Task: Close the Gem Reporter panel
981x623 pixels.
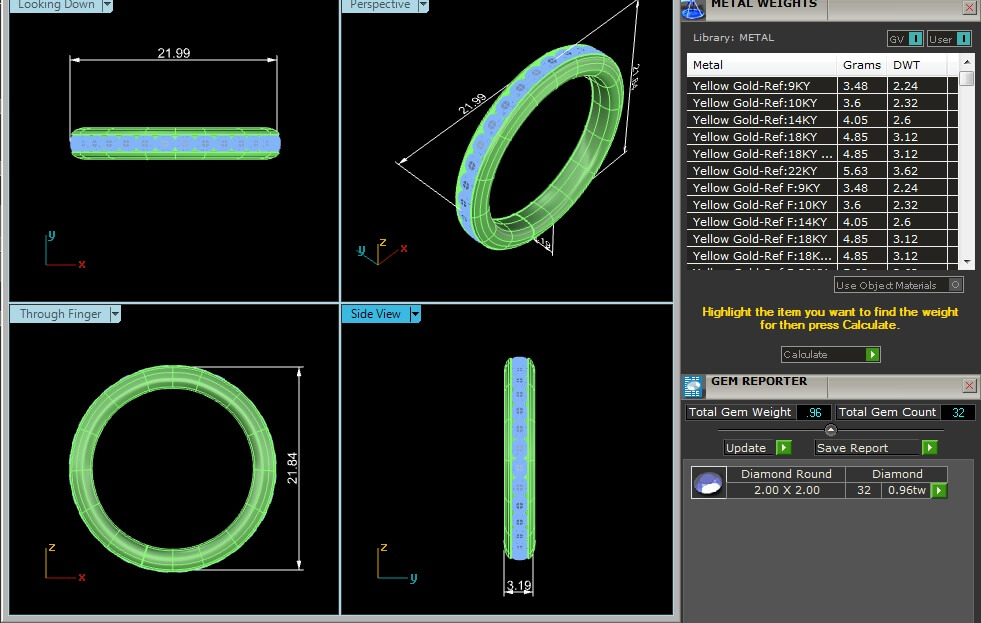Action: click(969, 386)
